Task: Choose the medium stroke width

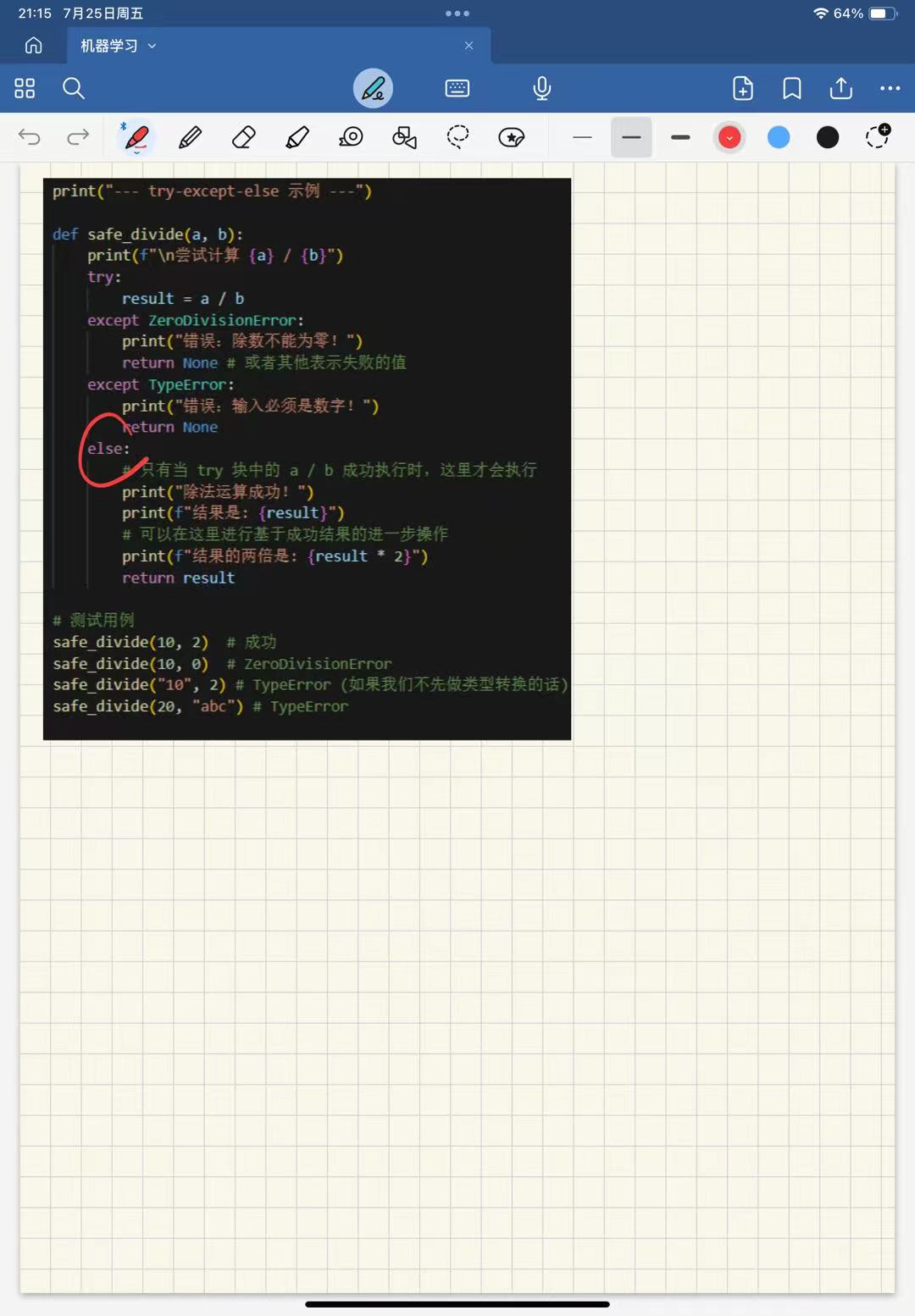Action: 631,137
